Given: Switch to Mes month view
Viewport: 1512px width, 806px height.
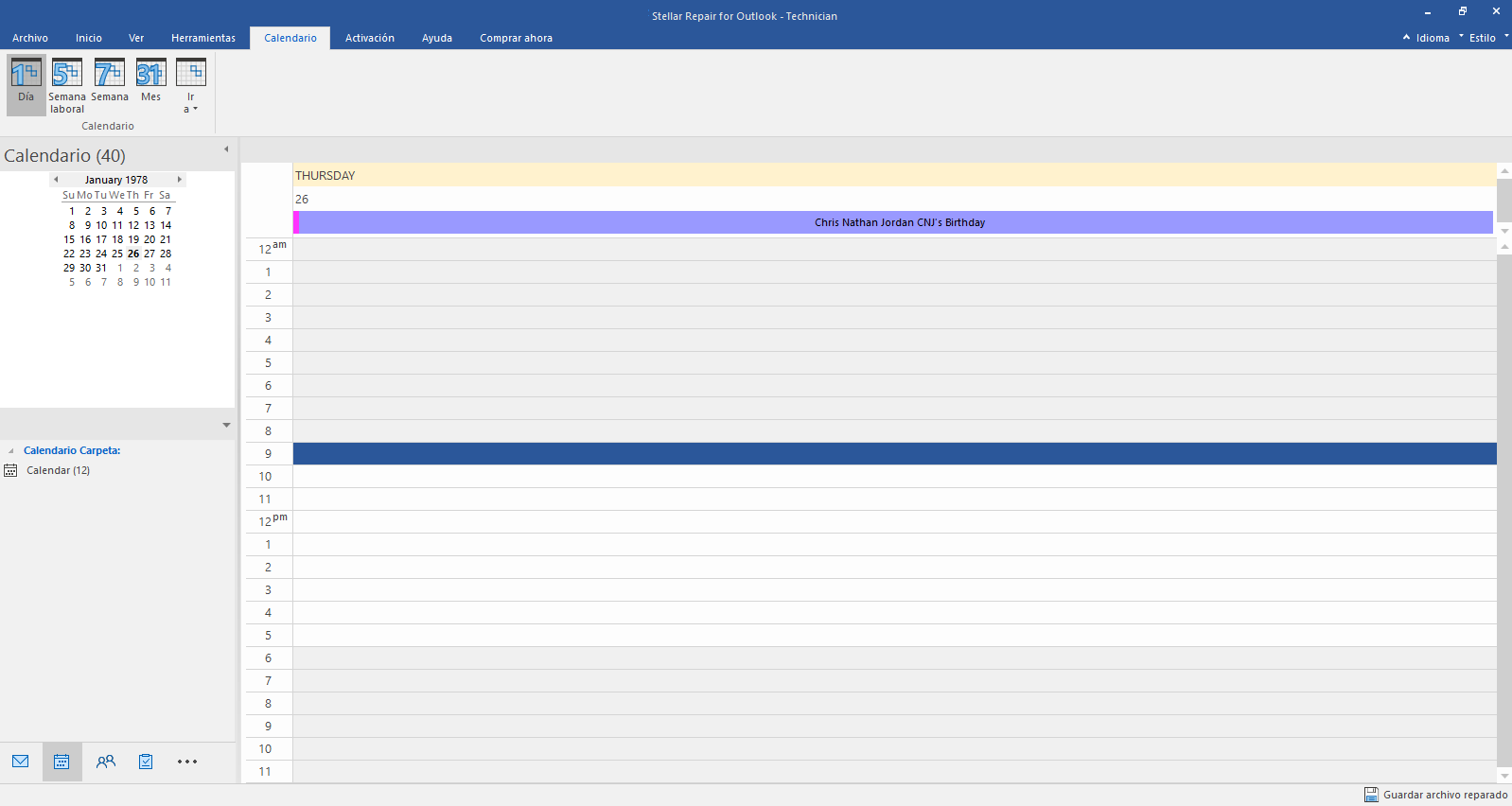Looking at the screenshot, I should tap(150, 81).
